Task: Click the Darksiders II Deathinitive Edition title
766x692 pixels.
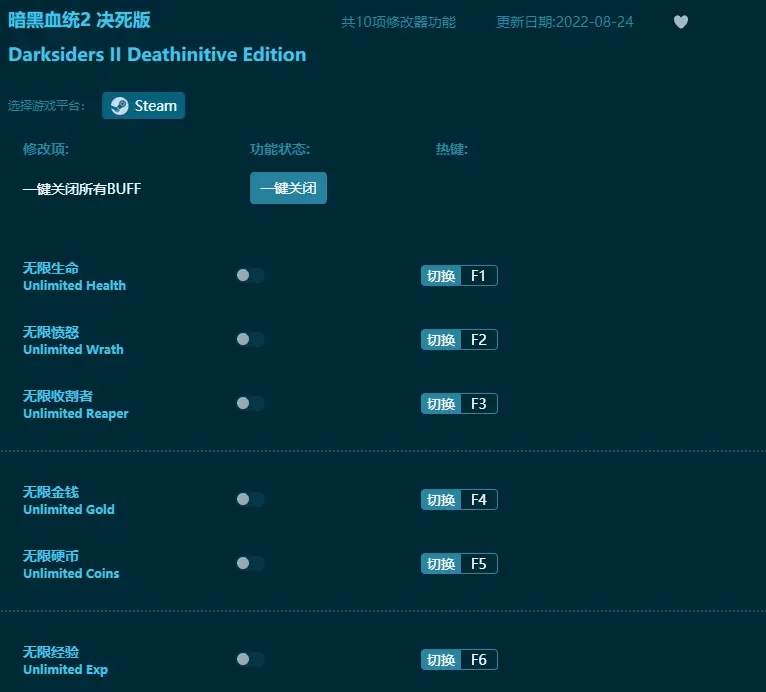Action: (157, 55)
